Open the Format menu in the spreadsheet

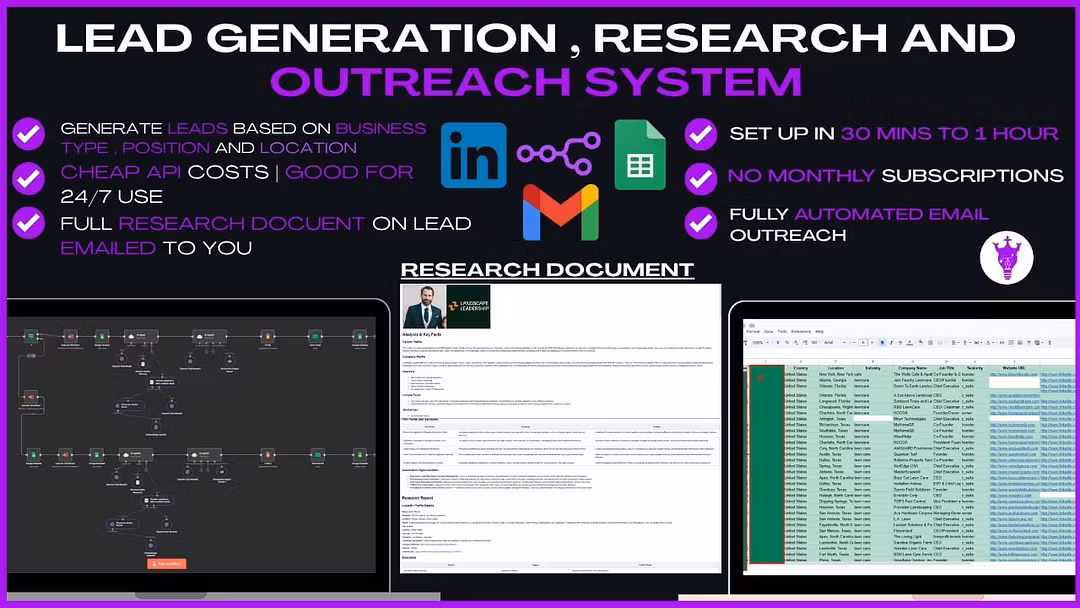[x=753, y=331]
